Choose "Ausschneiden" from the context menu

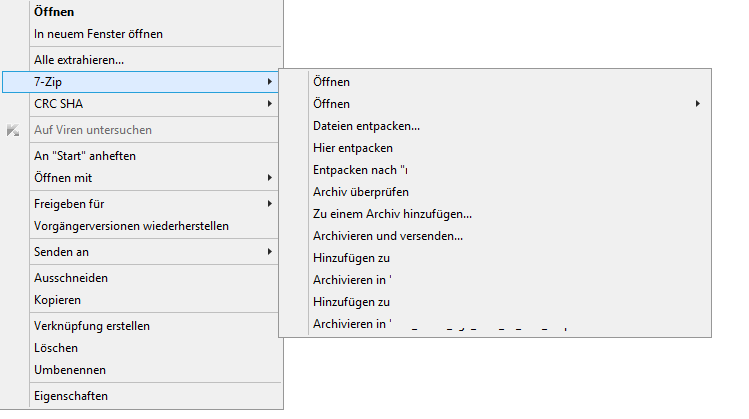pyautogui.click(x=71, y=278)
